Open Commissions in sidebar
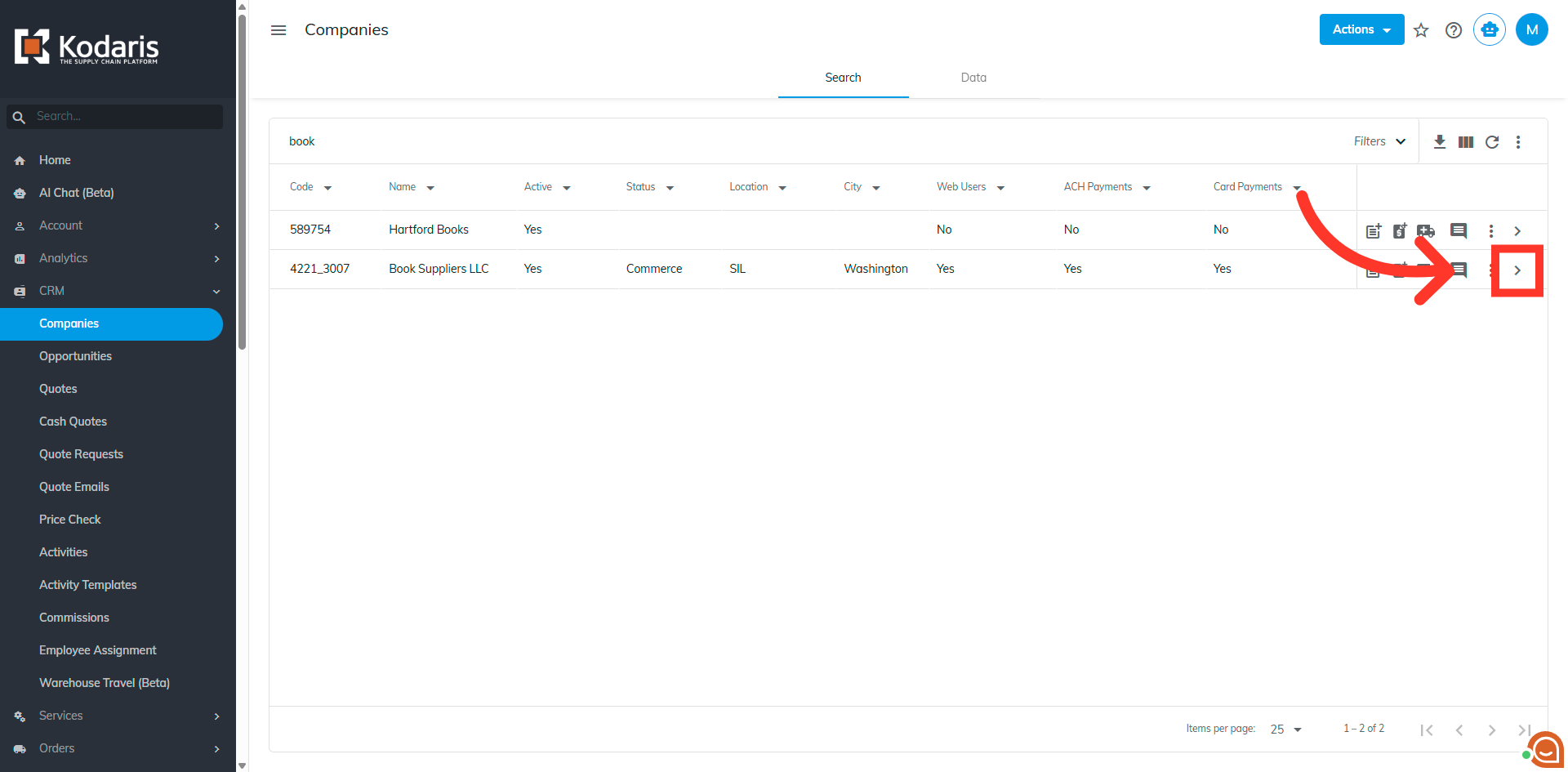Screen dimensions: 1568x772 (74, 618)
